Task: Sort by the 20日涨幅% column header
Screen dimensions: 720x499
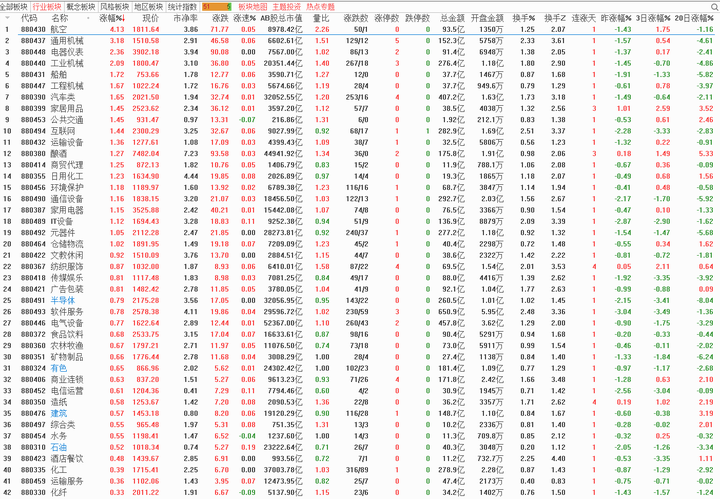Action: click(x=694, y=18)
